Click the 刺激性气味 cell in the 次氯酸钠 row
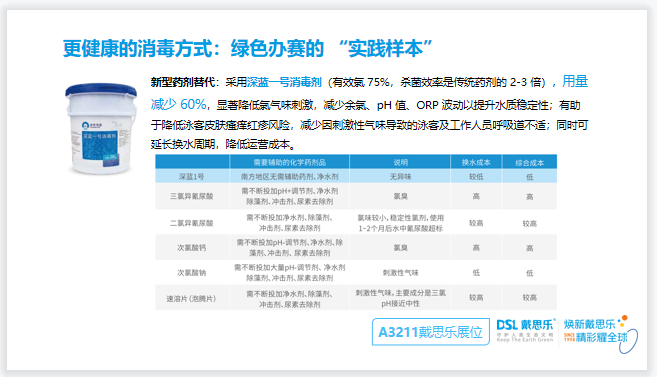Screen dimensions: 657x377 coord(400,272)
